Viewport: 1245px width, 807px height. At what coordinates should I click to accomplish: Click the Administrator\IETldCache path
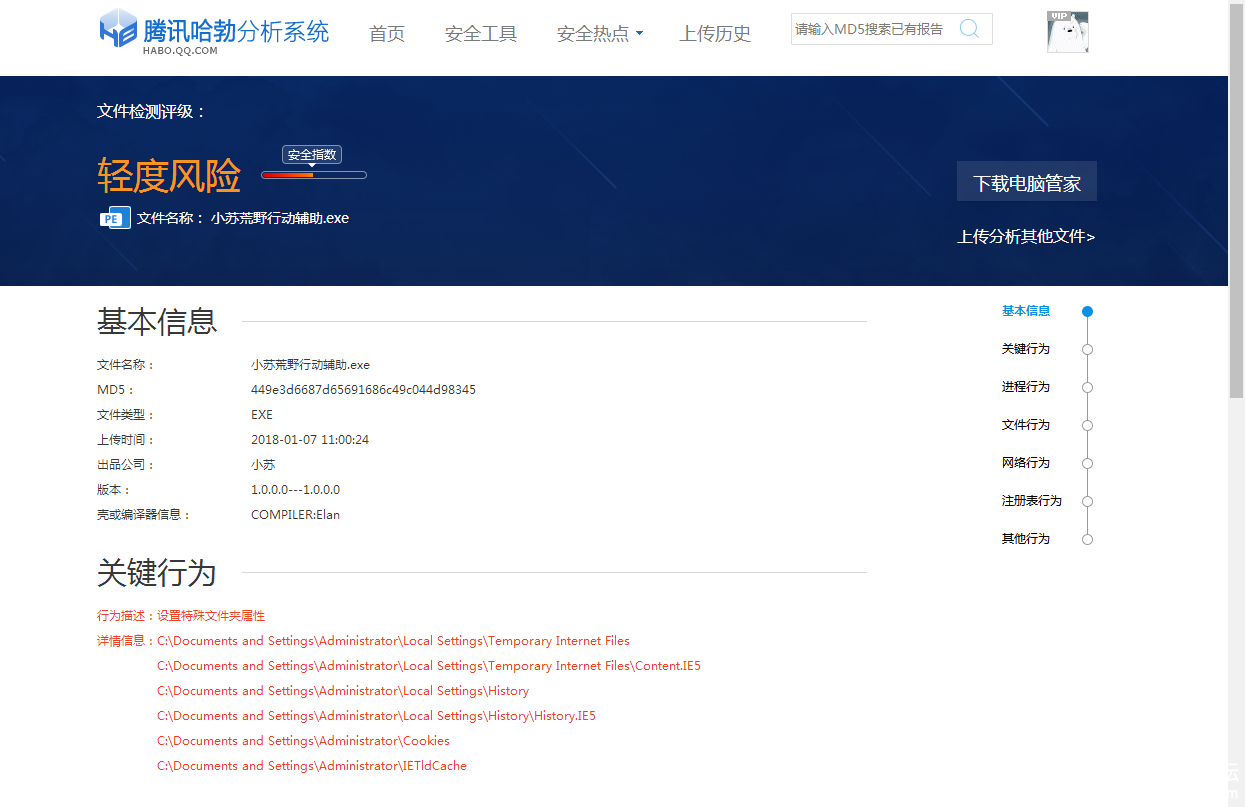pos(312,766)
